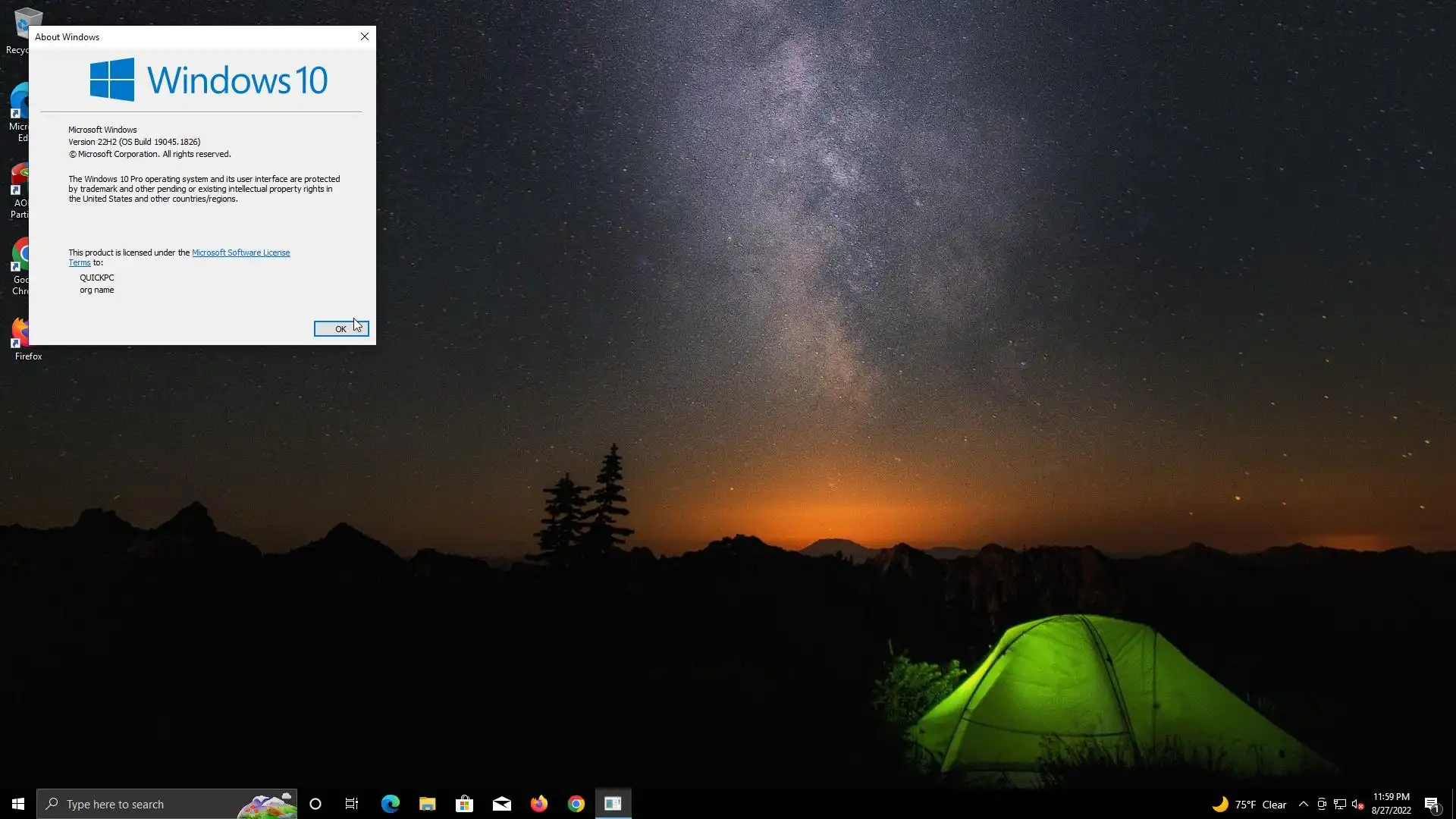Screen dimensions: 1456x819
Task: Open File Explorer from the taskbar
Action: (x=427, y=804)
